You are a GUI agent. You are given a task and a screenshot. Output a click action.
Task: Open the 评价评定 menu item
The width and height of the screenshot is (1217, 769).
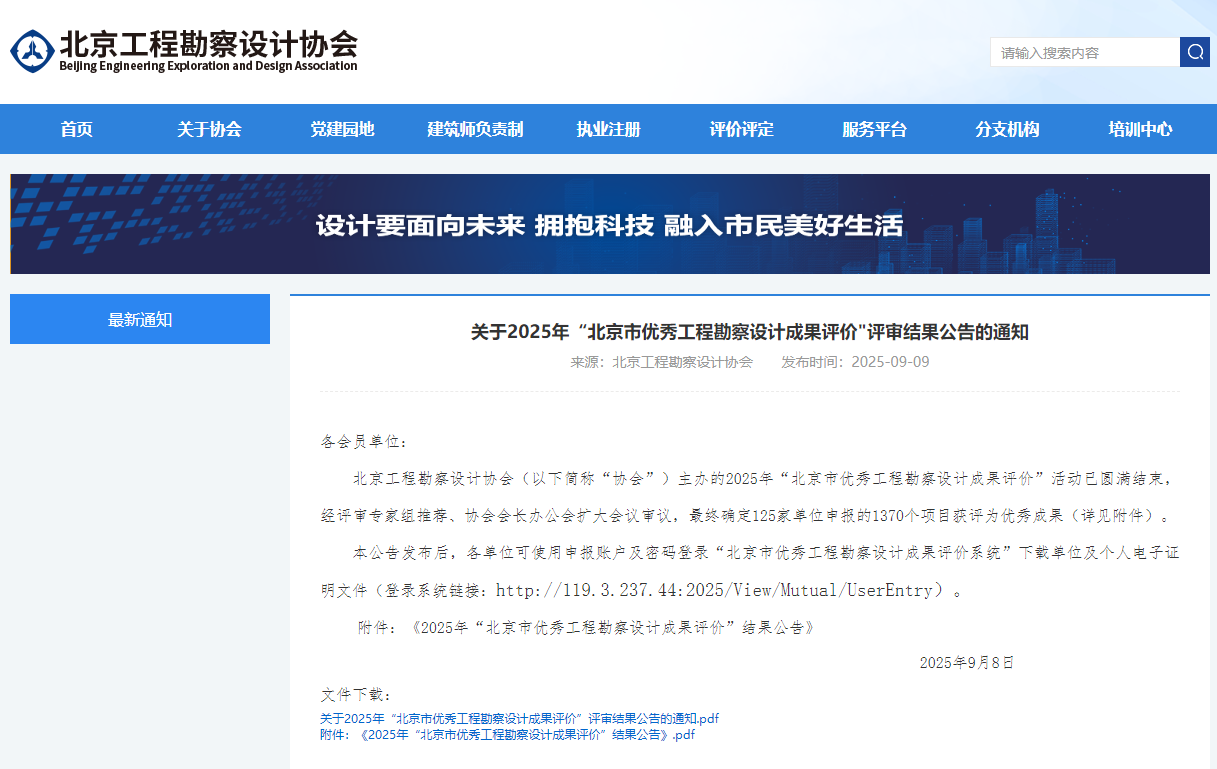click(x=741, y=129)
